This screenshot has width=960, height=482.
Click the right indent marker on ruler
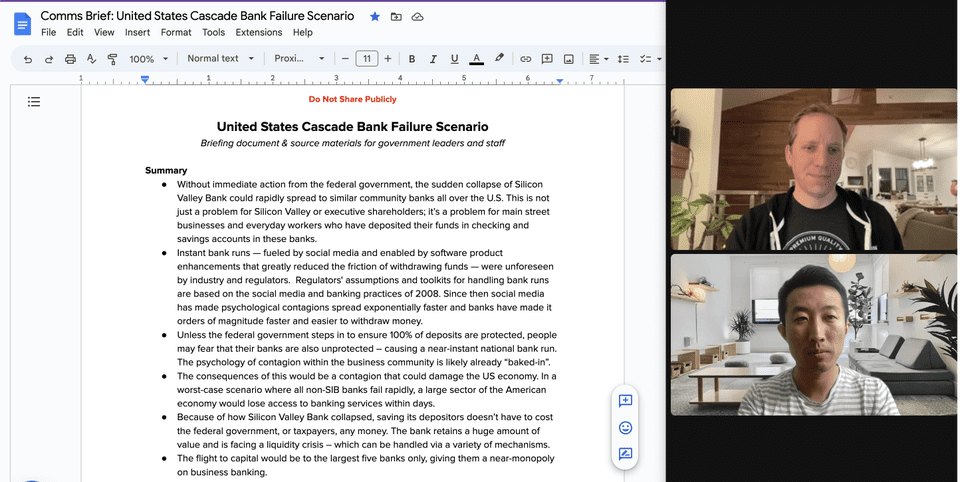(560, 81)
